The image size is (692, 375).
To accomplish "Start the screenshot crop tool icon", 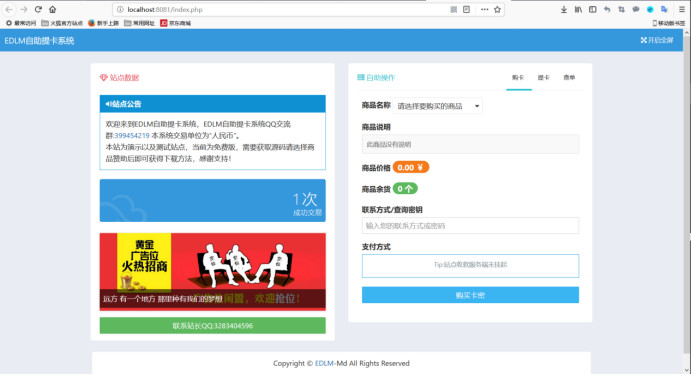I will coord(621,9).
